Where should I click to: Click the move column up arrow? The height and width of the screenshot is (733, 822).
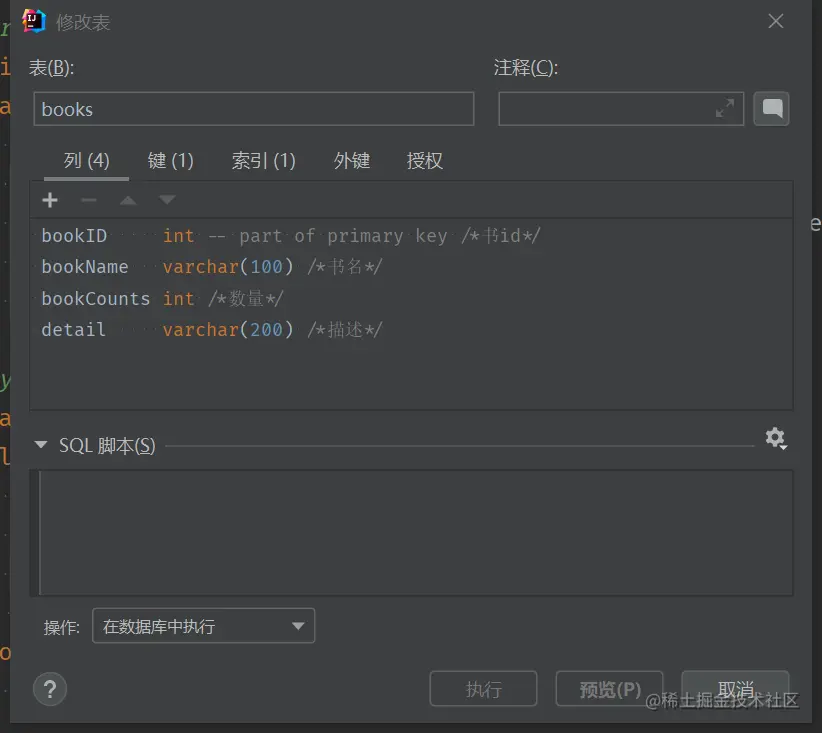click(128, 200)
